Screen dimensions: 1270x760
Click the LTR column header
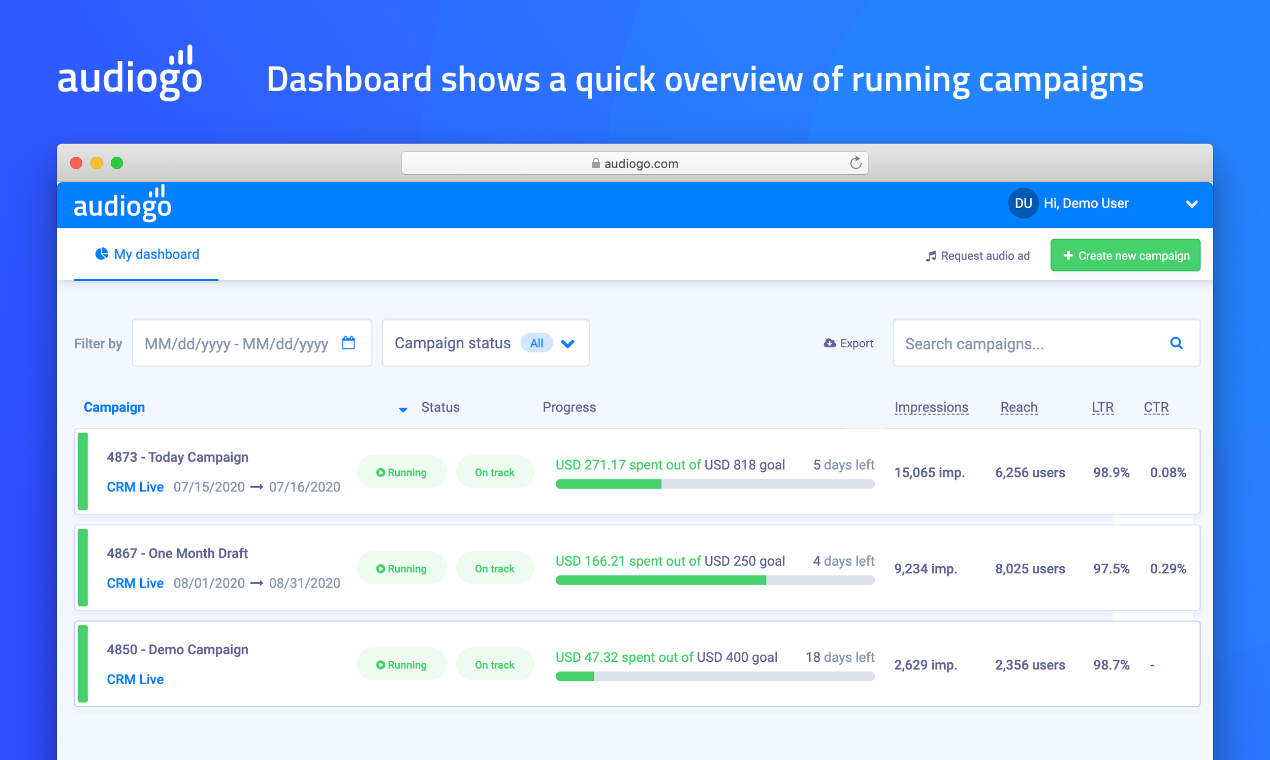[x=1102, y=407]
